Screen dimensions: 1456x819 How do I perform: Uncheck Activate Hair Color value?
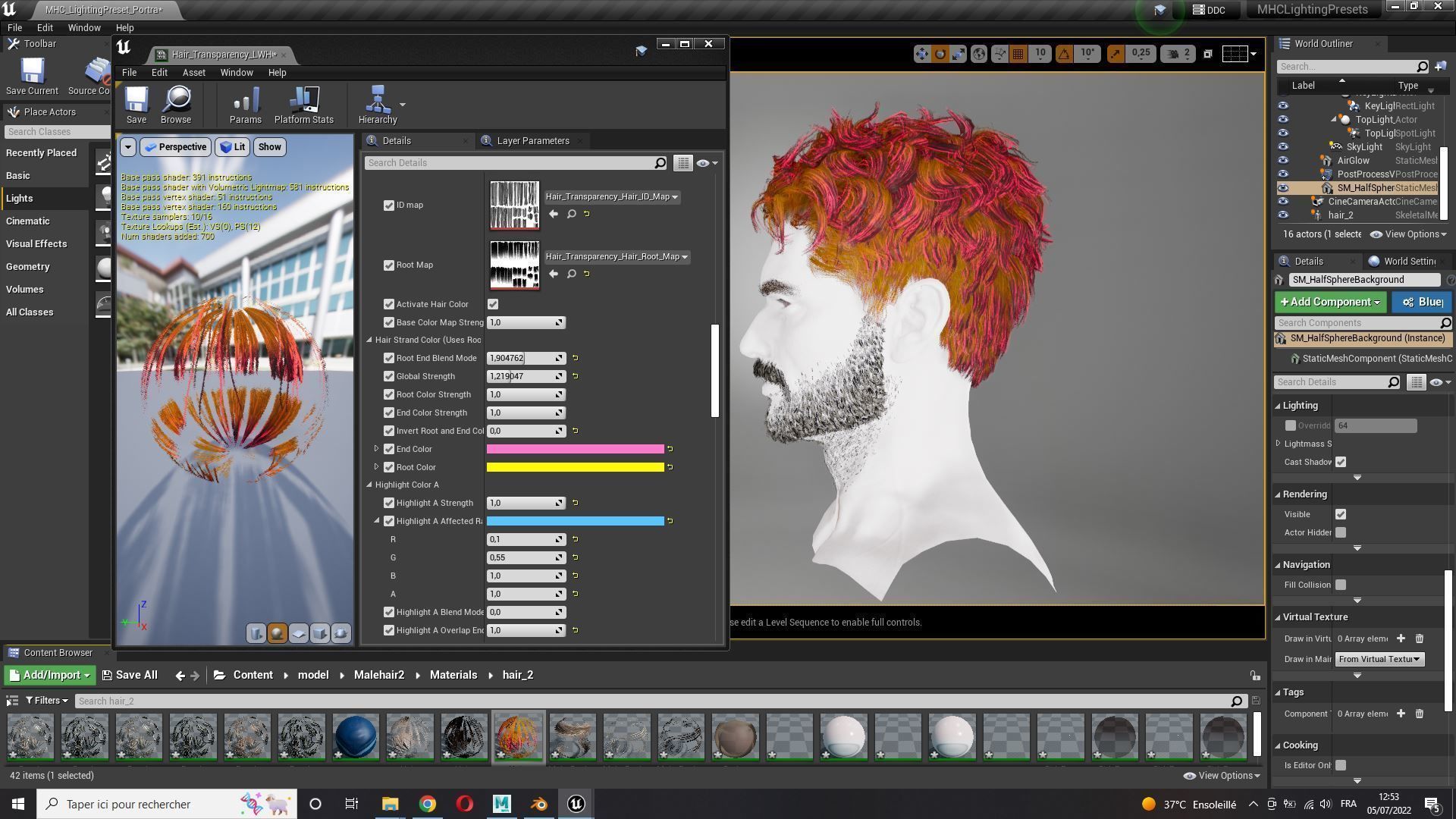(493, 304)
